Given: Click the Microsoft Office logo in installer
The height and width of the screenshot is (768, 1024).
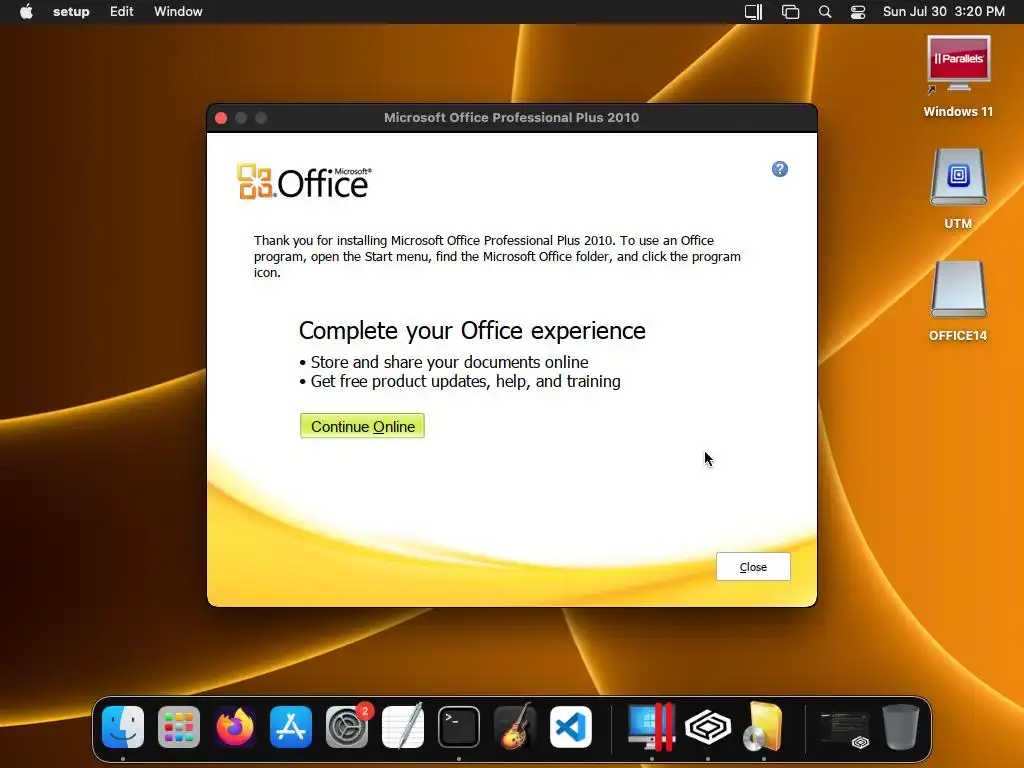Looking at the screenshot, I should tap(304, 182).
